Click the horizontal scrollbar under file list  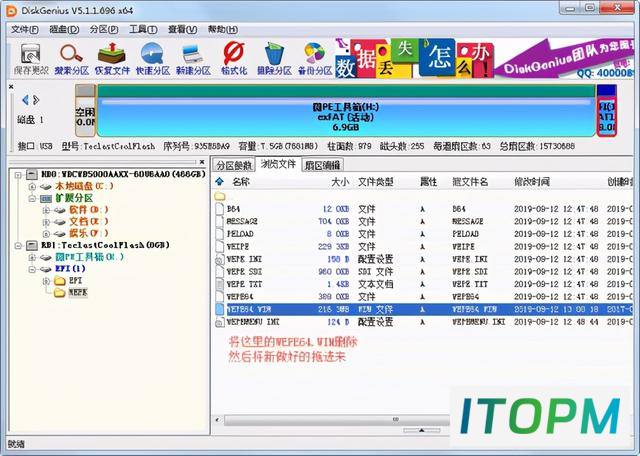(x=336, y=419)
